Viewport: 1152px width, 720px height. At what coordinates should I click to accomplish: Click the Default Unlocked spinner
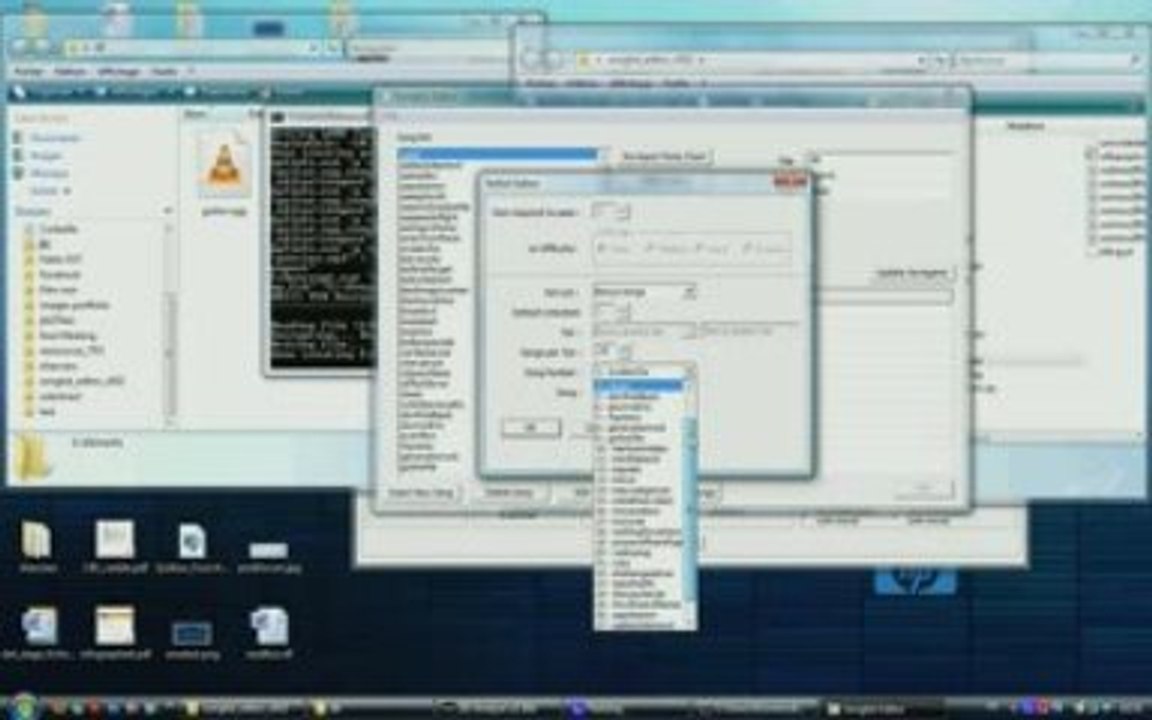[611, 312]
